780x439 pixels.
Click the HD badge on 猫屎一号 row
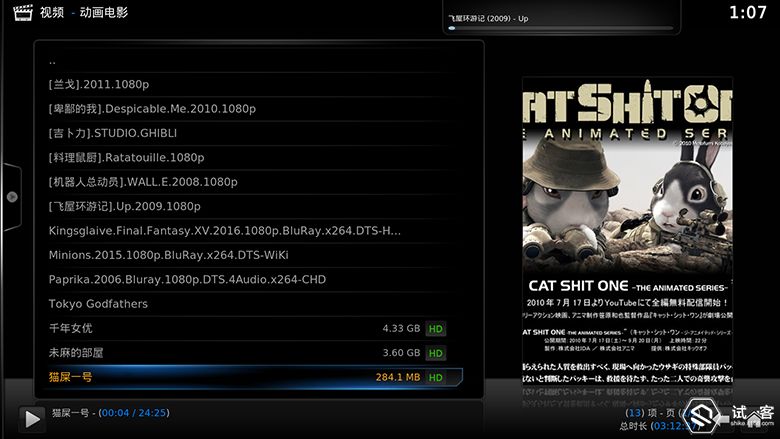pyautogui.click(x=435, y=377)
